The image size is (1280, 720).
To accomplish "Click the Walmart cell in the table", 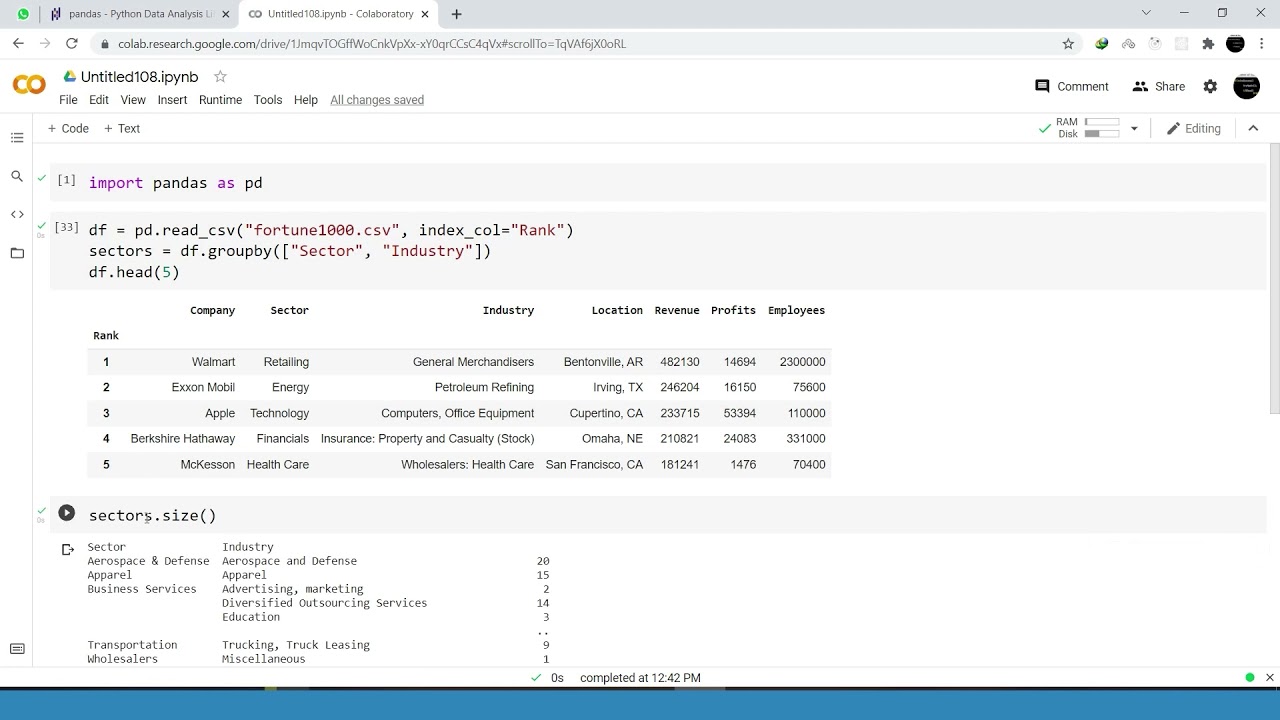I will (x=213, y=362).
